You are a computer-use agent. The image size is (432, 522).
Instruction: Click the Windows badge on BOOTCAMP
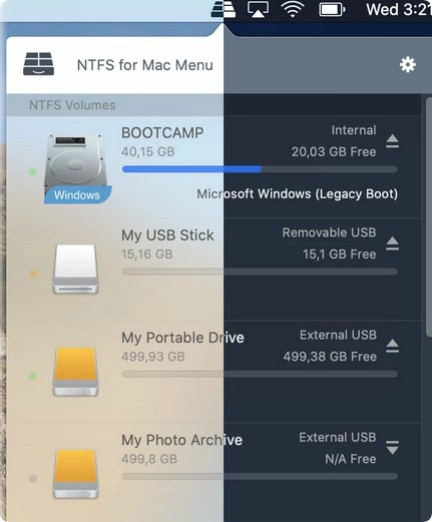pos(77,195)
